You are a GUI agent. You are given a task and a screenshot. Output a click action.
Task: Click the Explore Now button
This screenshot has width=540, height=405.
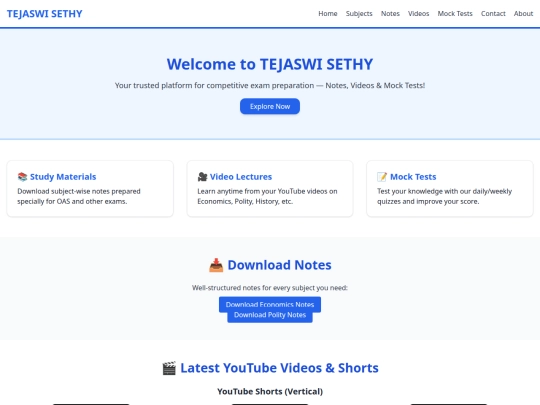(270, 106)
